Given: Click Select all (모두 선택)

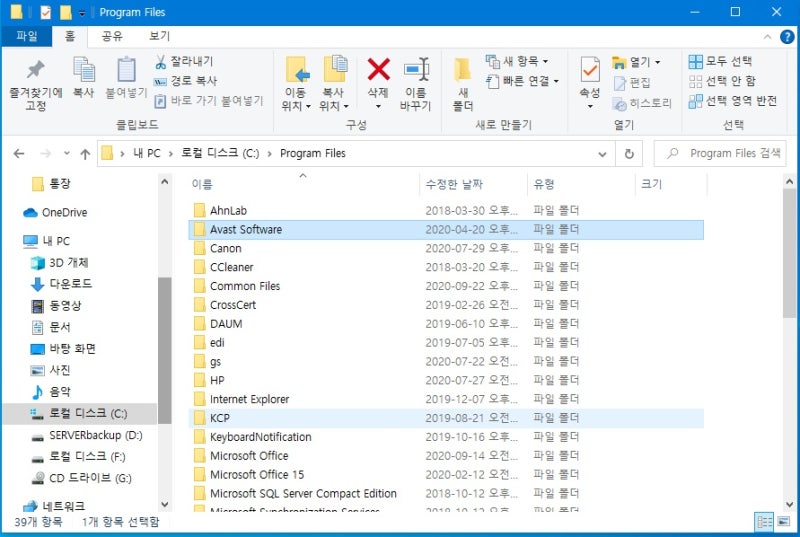Looking at the screenshot, I should (x=720, y=62).
